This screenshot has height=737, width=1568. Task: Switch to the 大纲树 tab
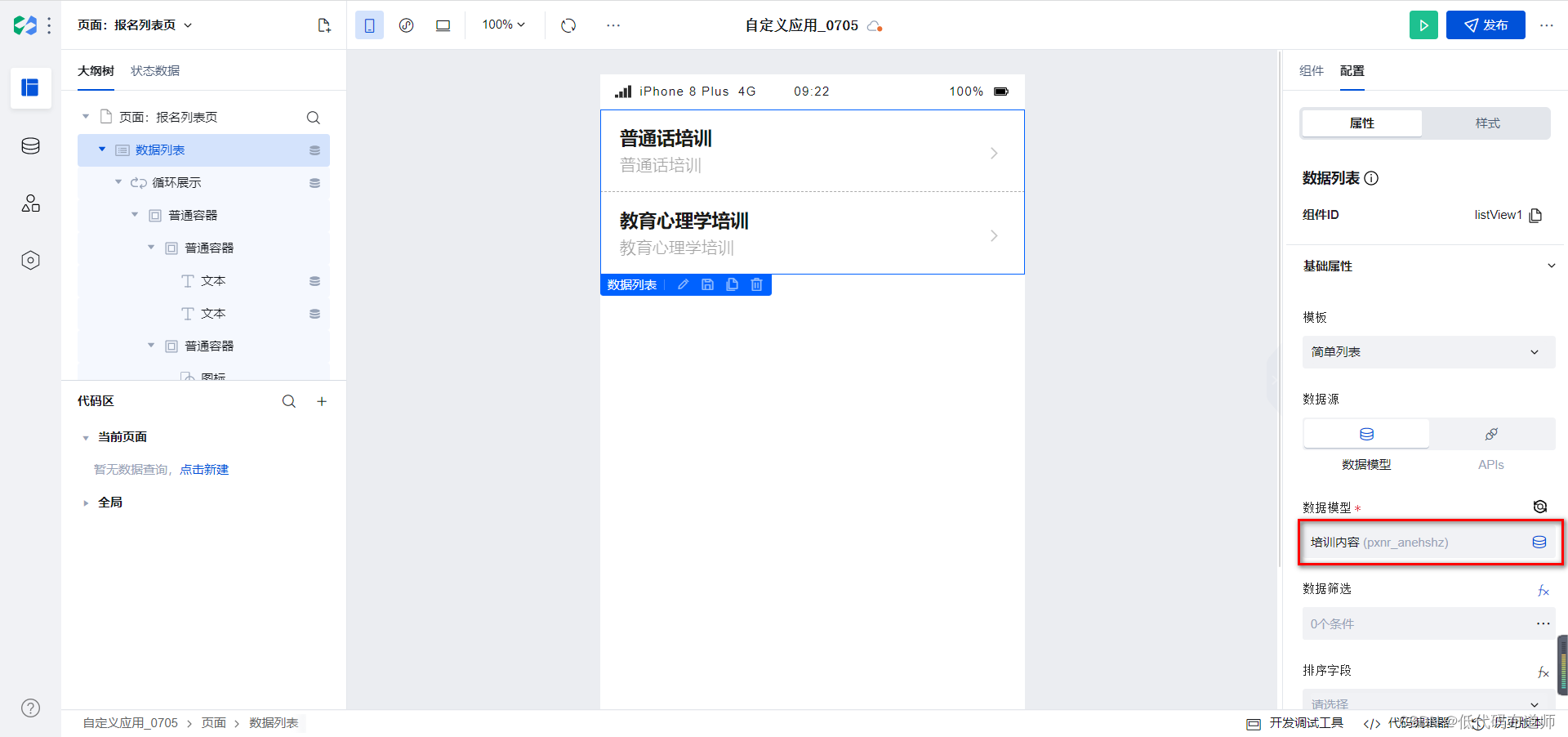tap(96, 71)
